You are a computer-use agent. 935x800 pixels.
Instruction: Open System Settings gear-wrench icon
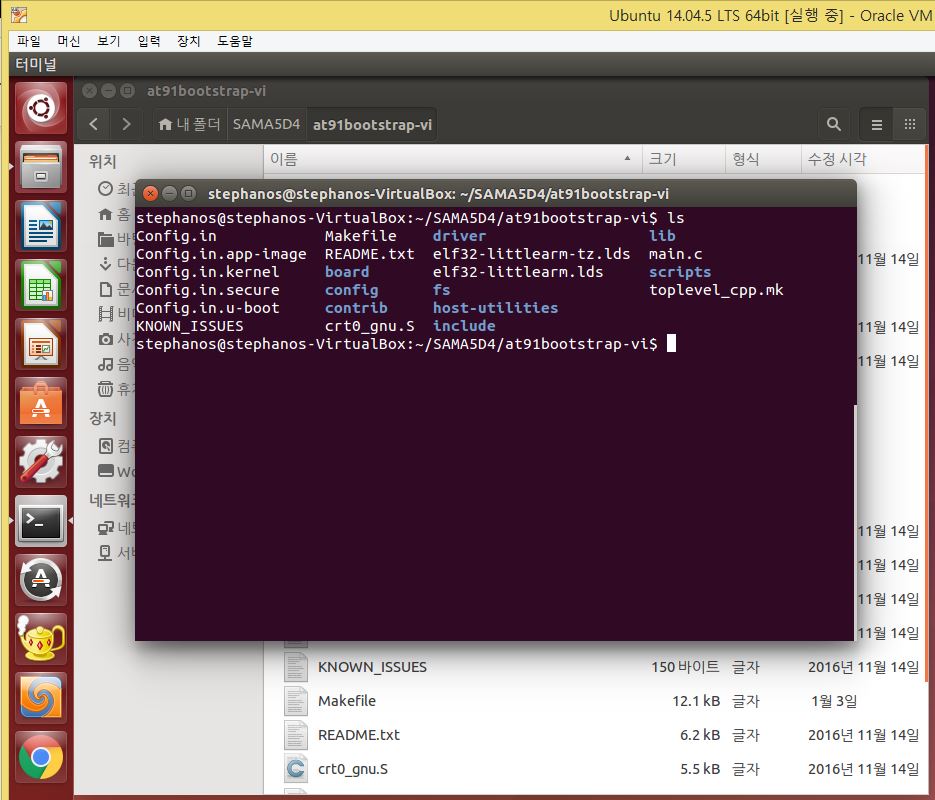click(41, 461)
